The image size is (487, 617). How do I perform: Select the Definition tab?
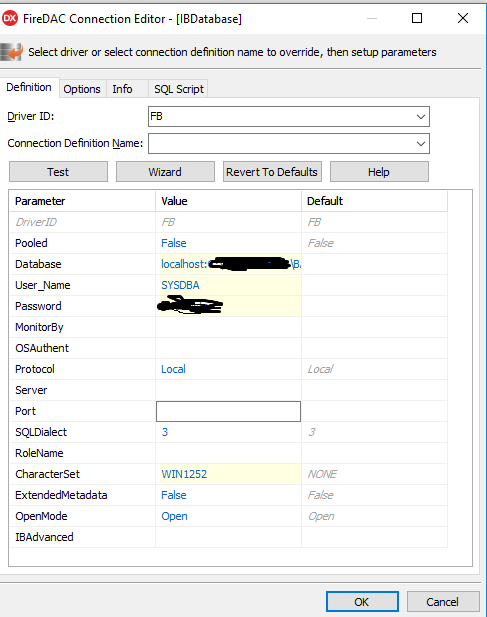pos(29,87)
